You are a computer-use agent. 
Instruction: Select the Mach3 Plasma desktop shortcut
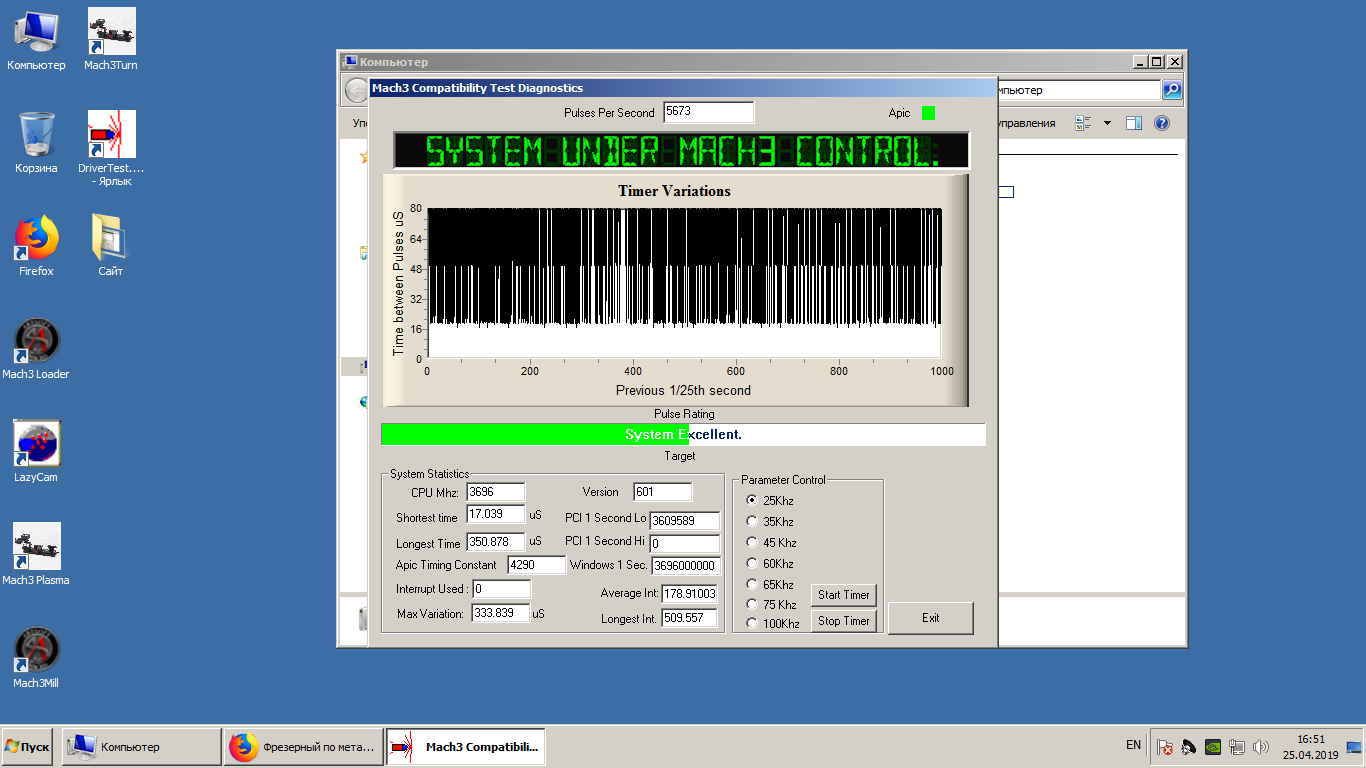pos(36,554)
